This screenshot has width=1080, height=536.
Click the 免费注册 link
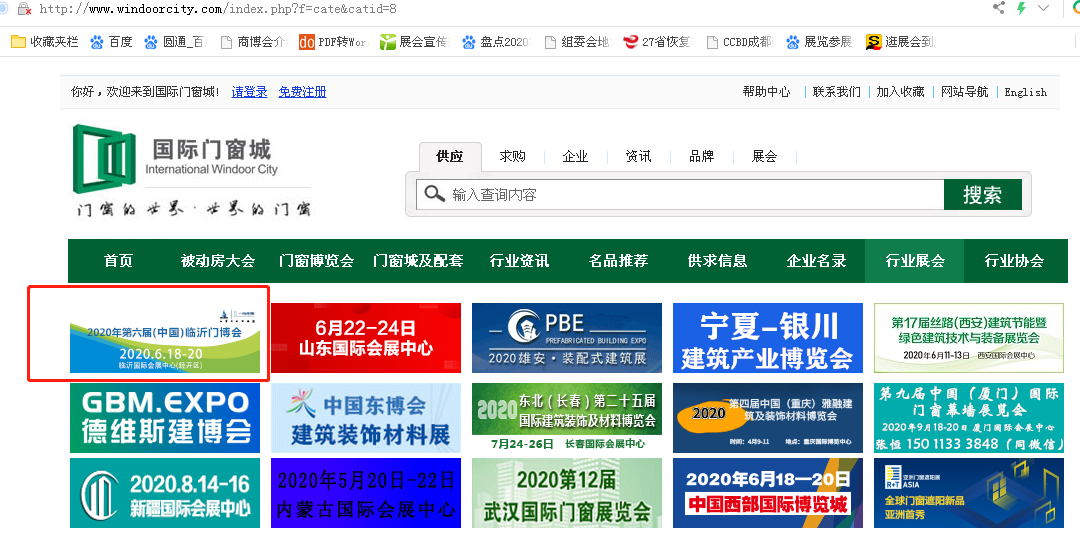(302, 92)
